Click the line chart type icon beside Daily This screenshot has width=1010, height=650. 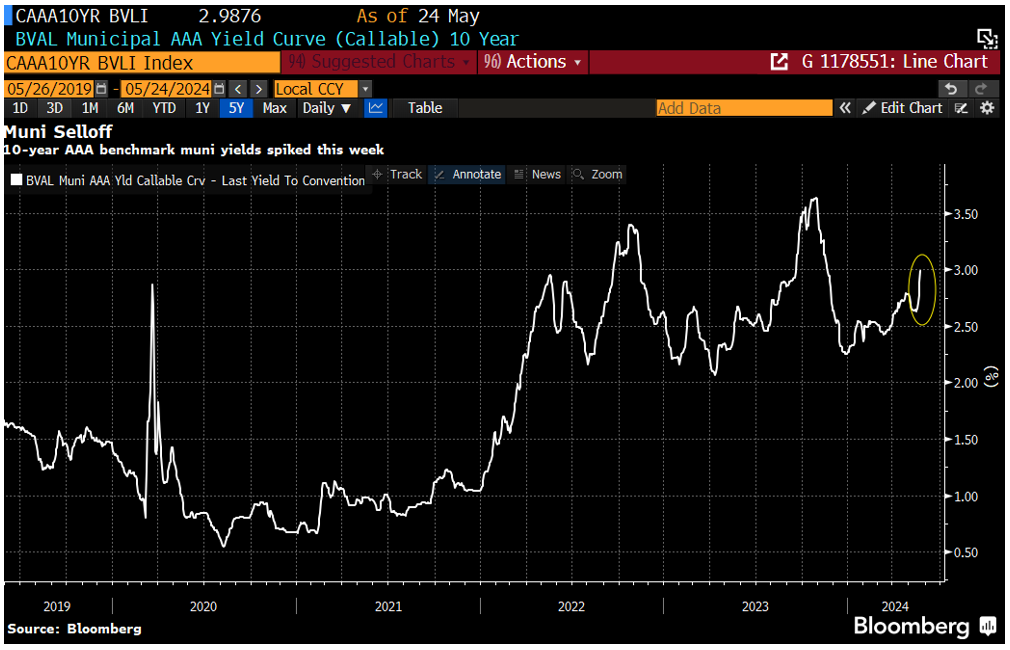374,107
